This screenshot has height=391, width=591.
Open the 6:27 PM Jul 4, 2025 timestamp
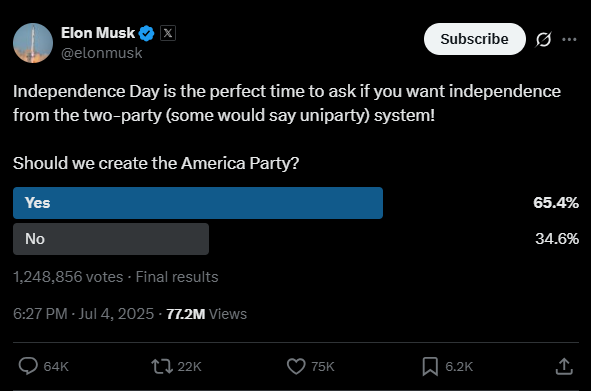(83, 314)
